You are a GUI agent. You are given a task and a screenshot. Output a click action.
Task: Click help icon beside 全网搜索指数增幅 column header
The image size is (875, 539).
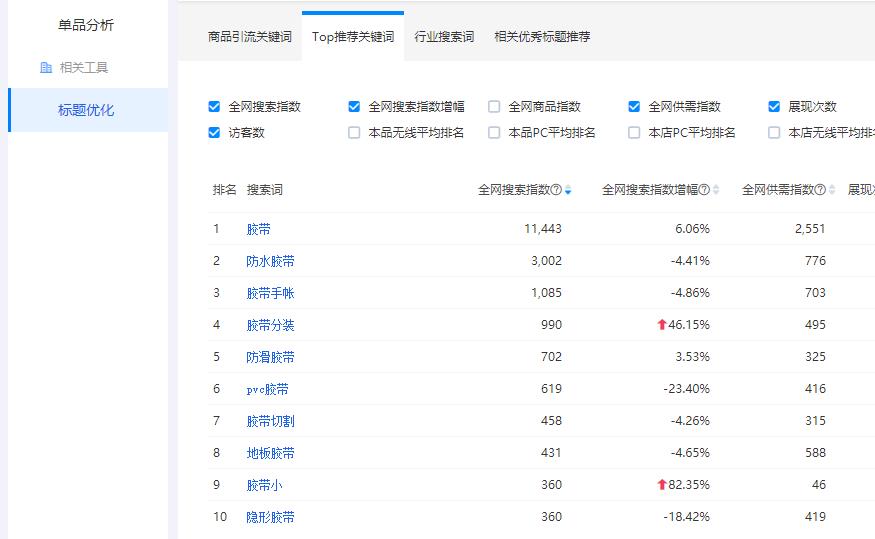pyautogui.click(x=704, y=190)
